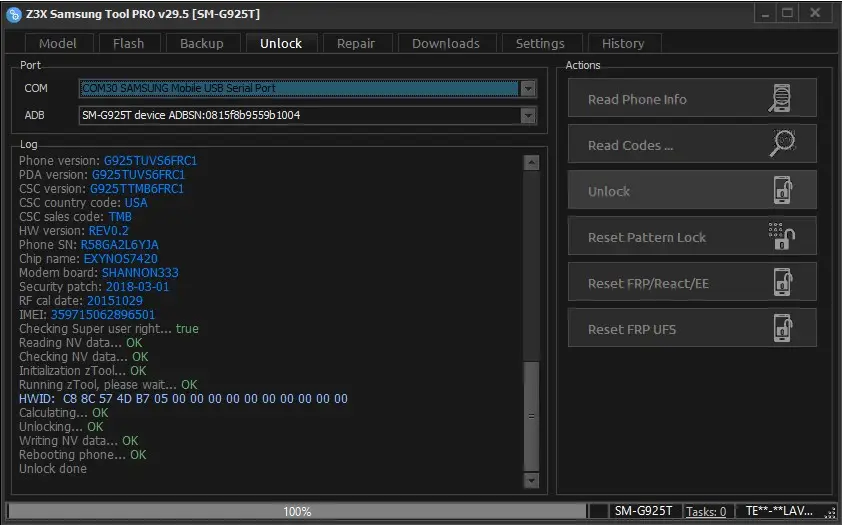Viewport: 842px width, 525px height.
Task: Click the phone unlock icon on Unlock button
Action: click(782, 191)
